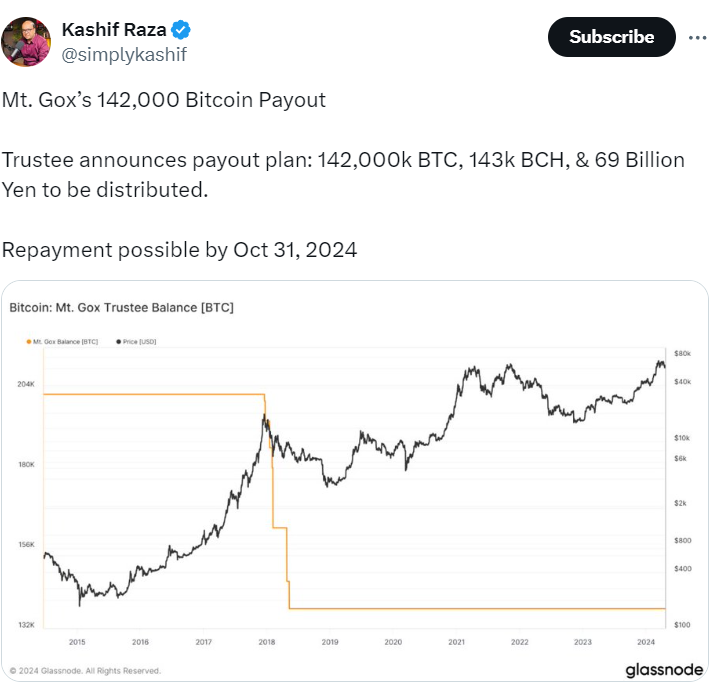This screenshot has height=694, width=728.
Task: Click the tweet headline about 142,000 Bitcoin Payout
Action: tap(163, 100)
